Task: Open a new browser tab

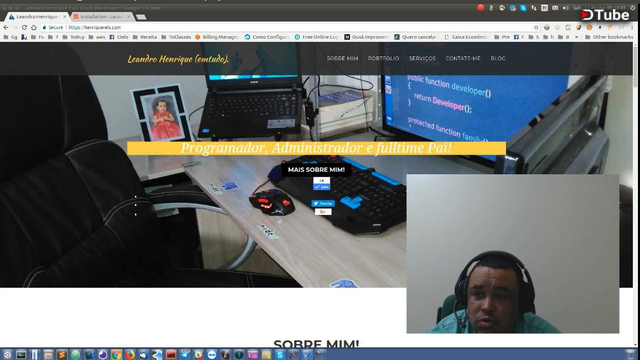Action: (141, 17)
